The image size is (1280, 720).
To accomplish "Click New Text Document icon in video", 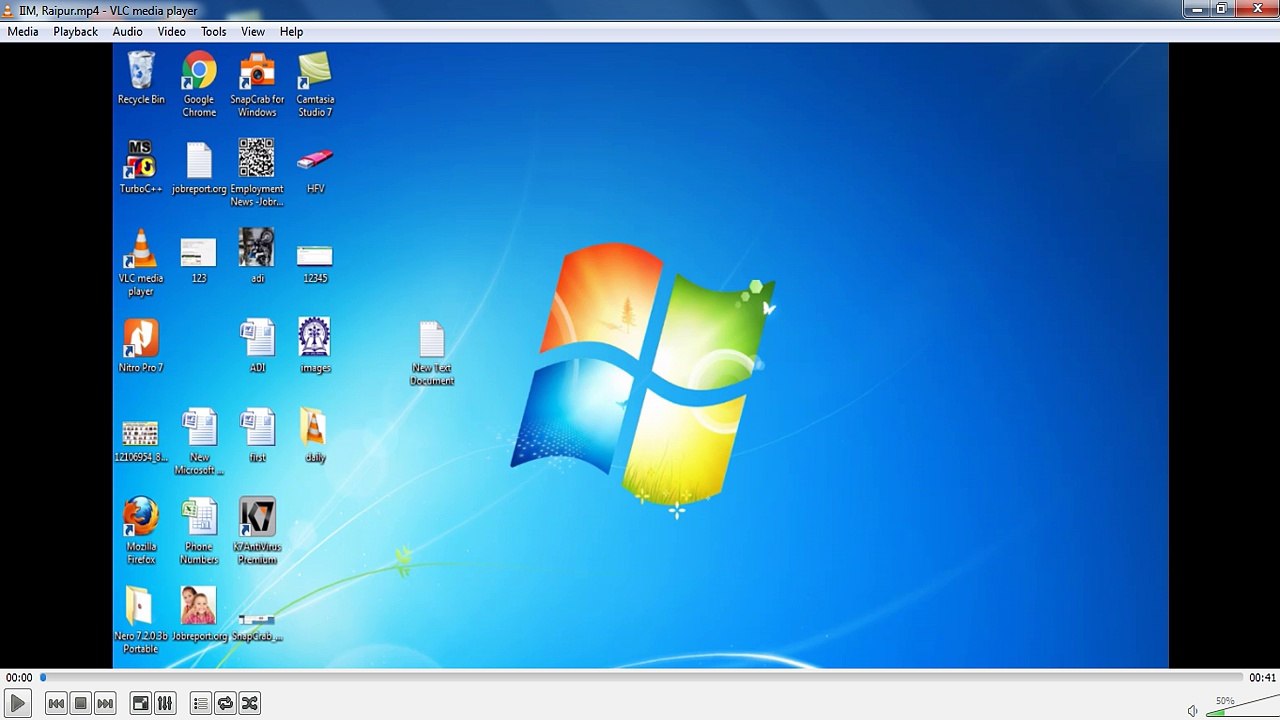I will (432, 353).
